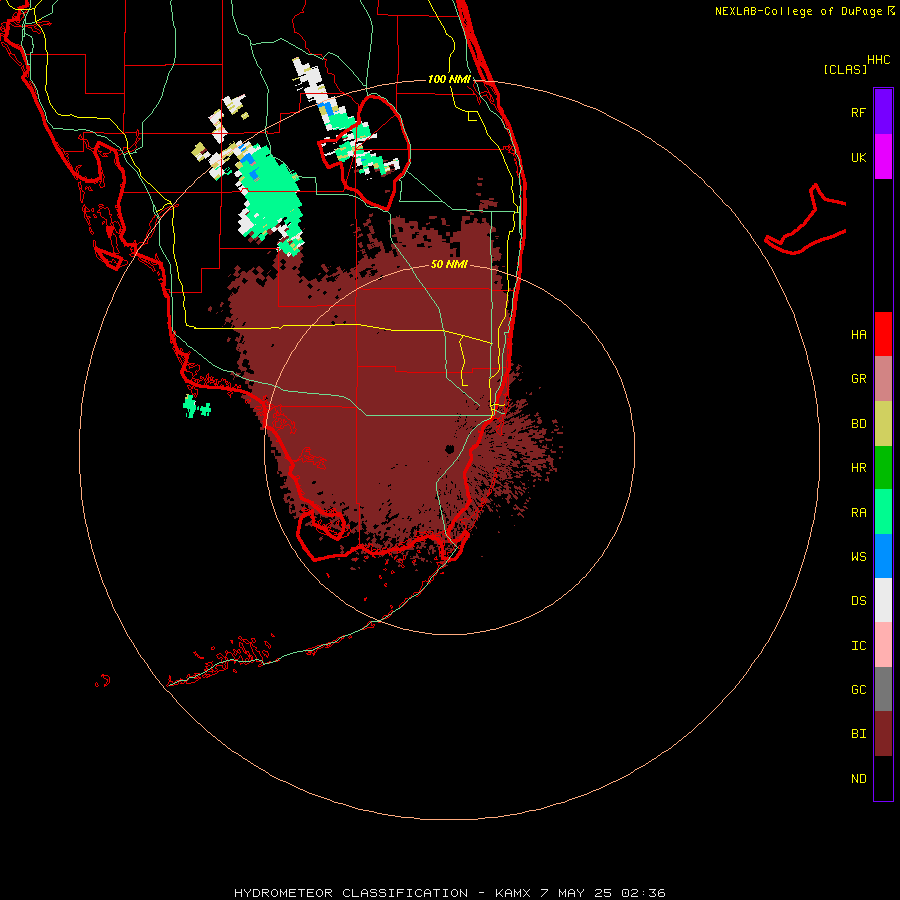
Task: Click the DS white legend swatch
Action: click(883, 600)
